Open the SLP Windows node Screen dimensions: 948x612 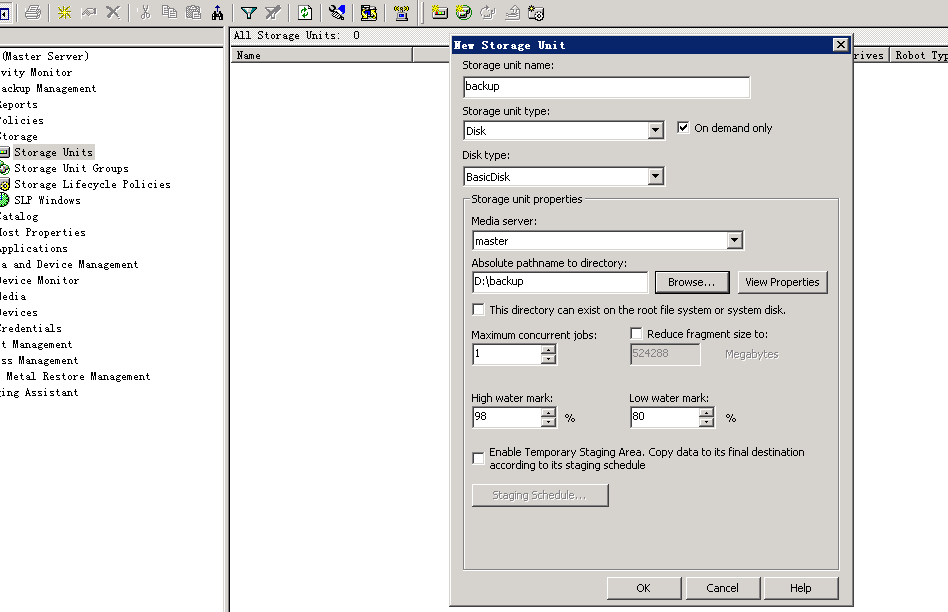pos(46,200)
